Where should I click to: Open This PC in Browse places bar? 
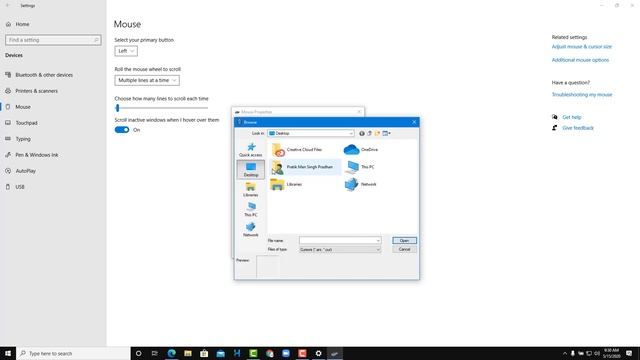point(251,209)
